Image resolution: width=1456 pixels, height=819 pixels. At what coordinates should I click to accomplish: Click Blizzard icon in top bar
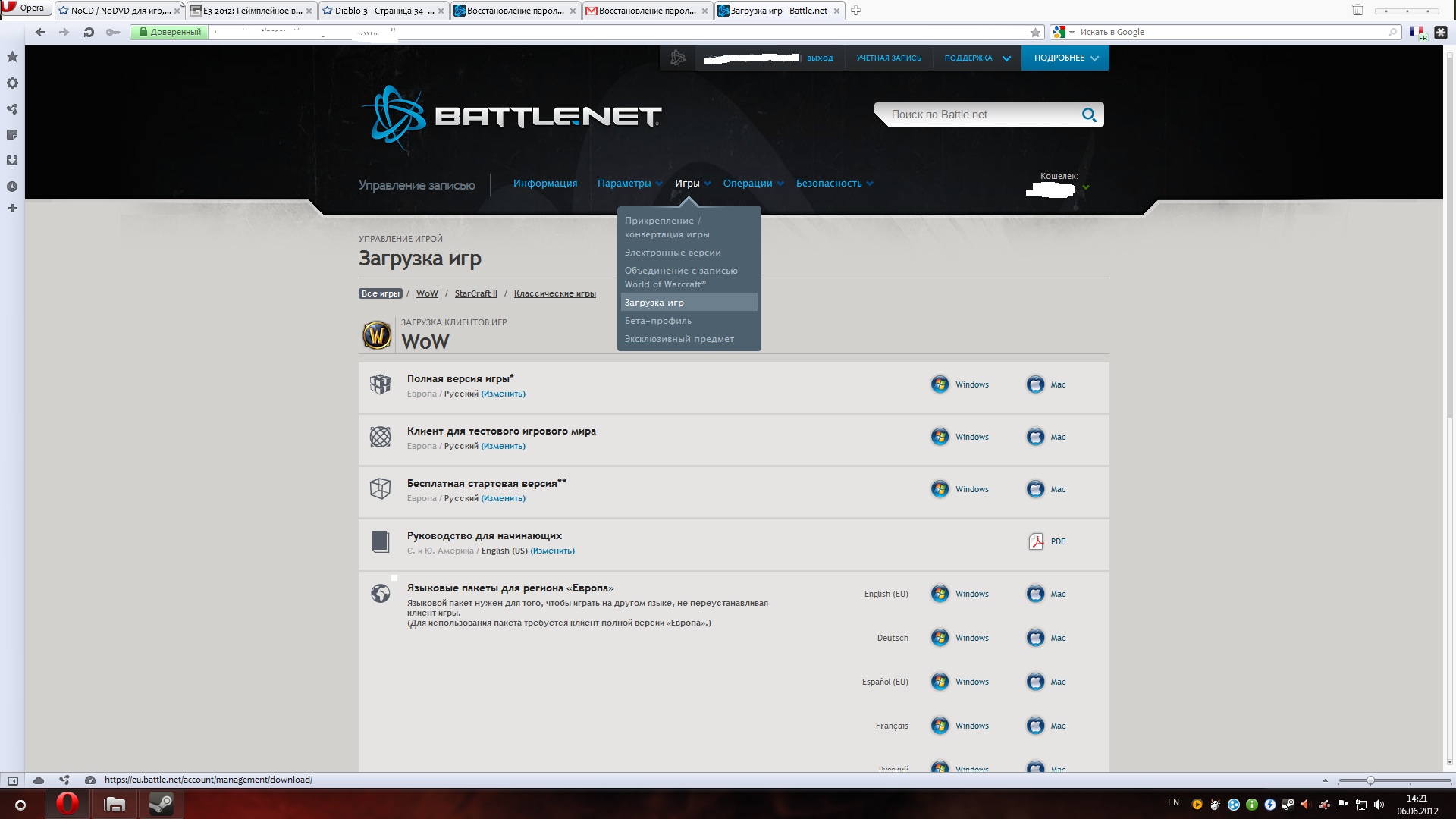pos(678,58)
